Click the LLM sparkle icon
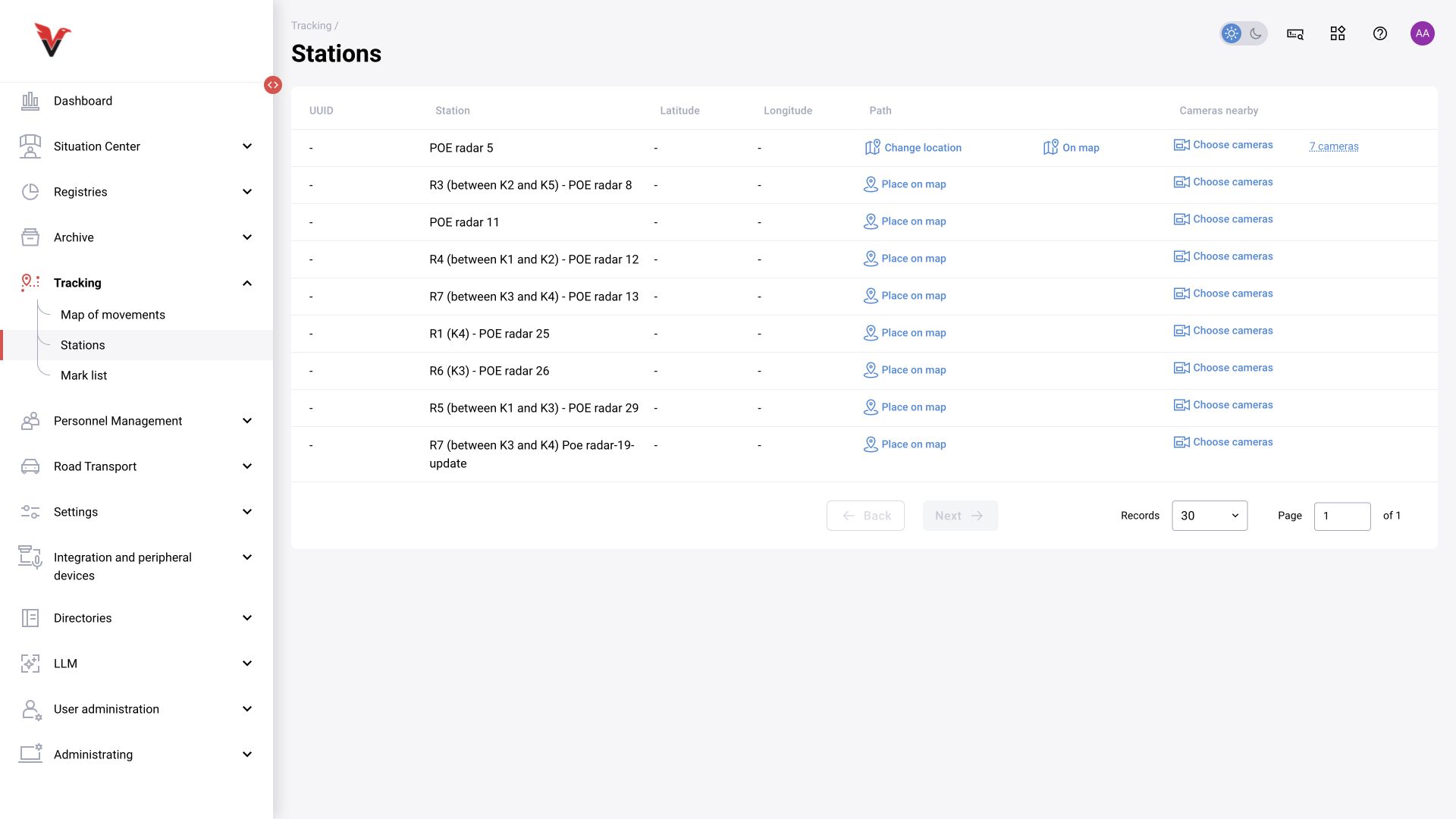The height and width of the screenshot is (819, 1456). point(30,664)
